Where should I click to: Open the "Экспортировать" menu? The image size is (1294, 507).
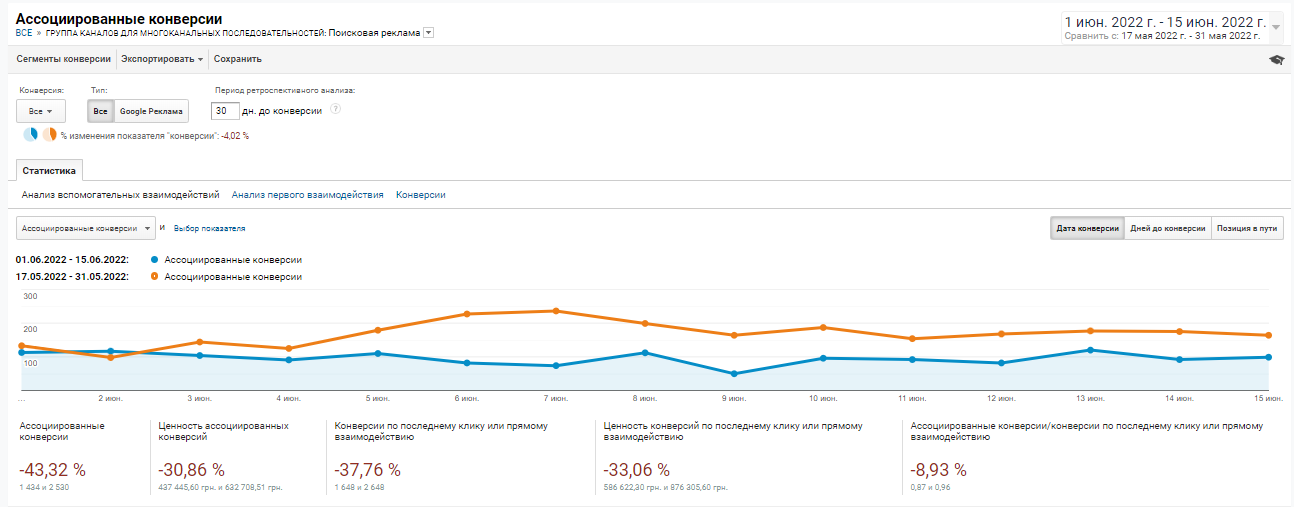click(x=162, y=59)
